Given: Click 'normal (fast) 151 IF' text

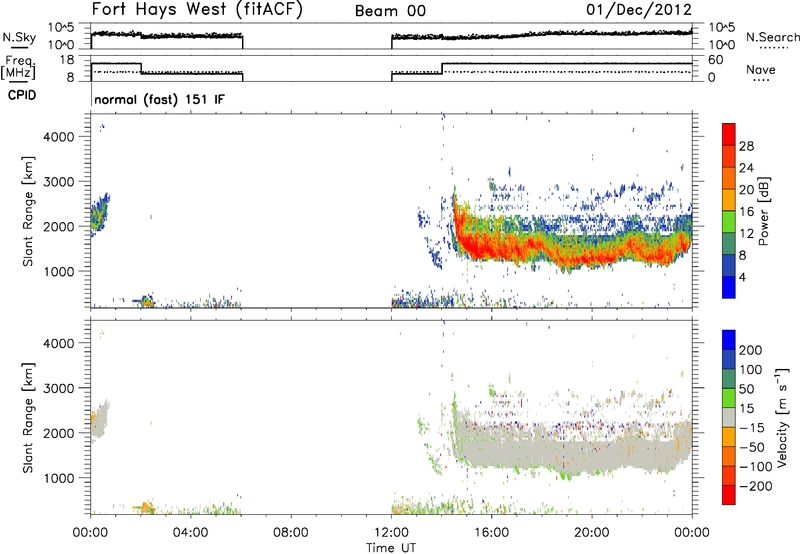Looking at the screenshot, I should (x=159, y=99).
